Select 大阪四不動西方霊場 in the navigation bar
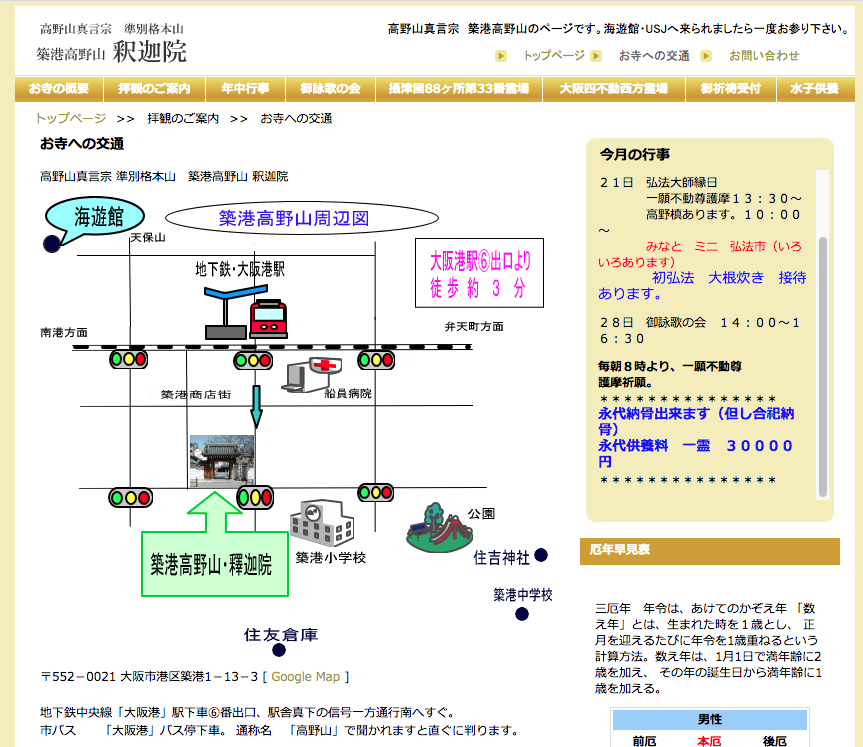Viewport: 863px width, 747px height. point(613,89)
